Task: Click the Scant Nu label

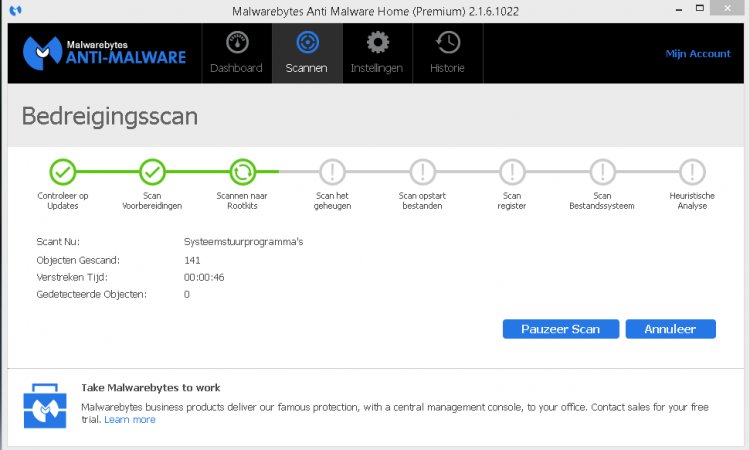Action: pos(58,241)
